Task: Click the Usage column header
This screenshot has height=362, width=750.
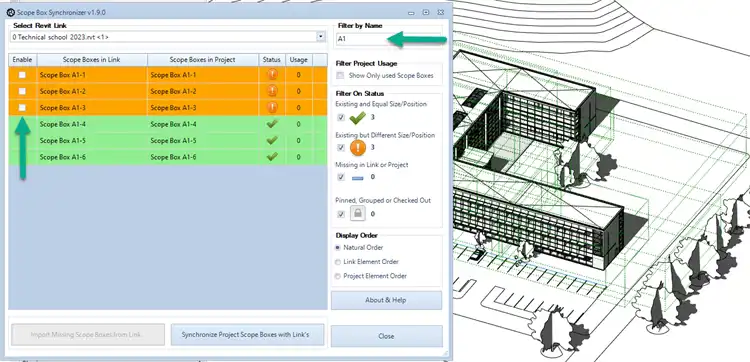Action: pos(298,60)
